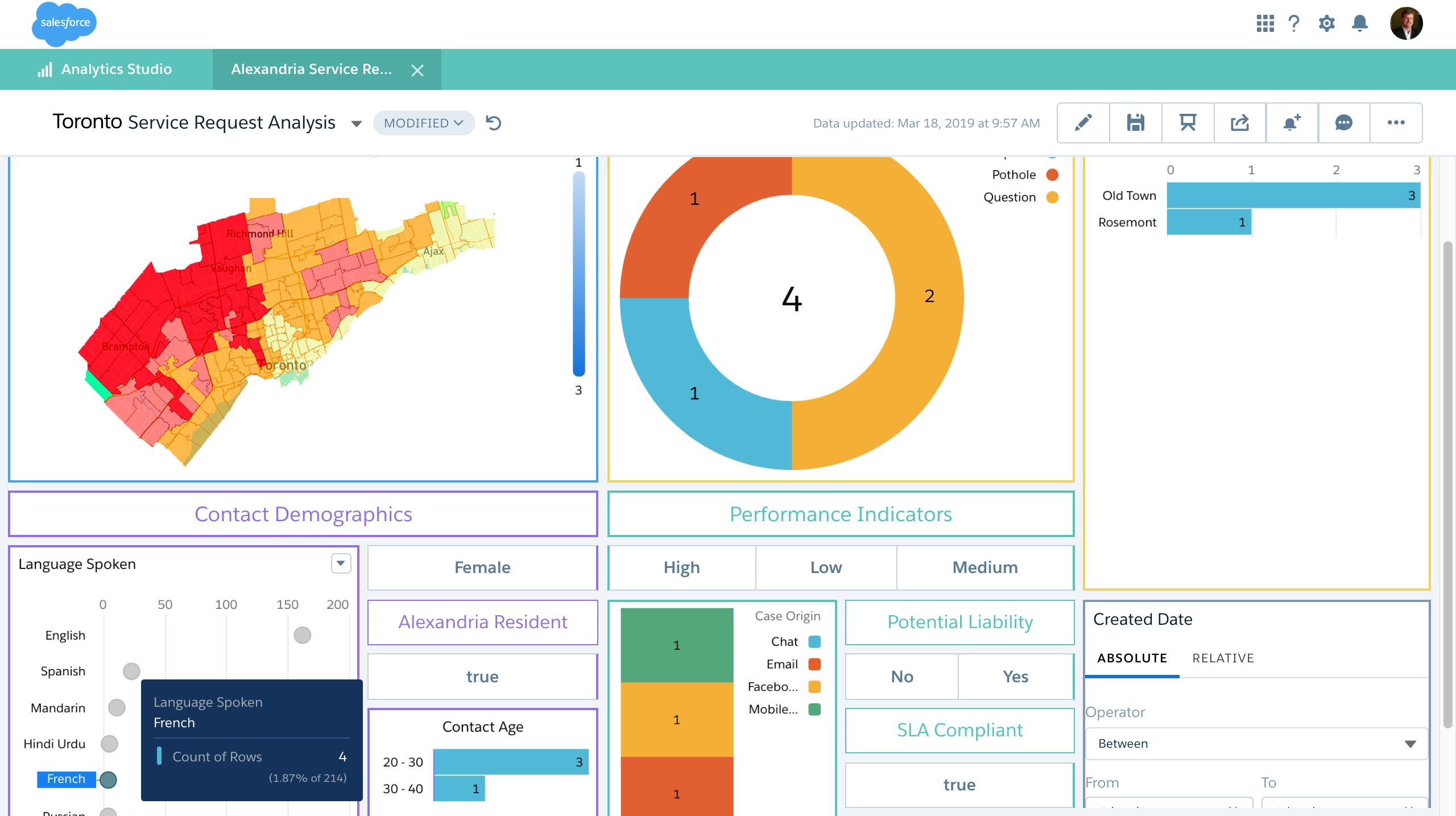
Task: Close the Alexandria Service Re... tab
Action: (417, 70)
